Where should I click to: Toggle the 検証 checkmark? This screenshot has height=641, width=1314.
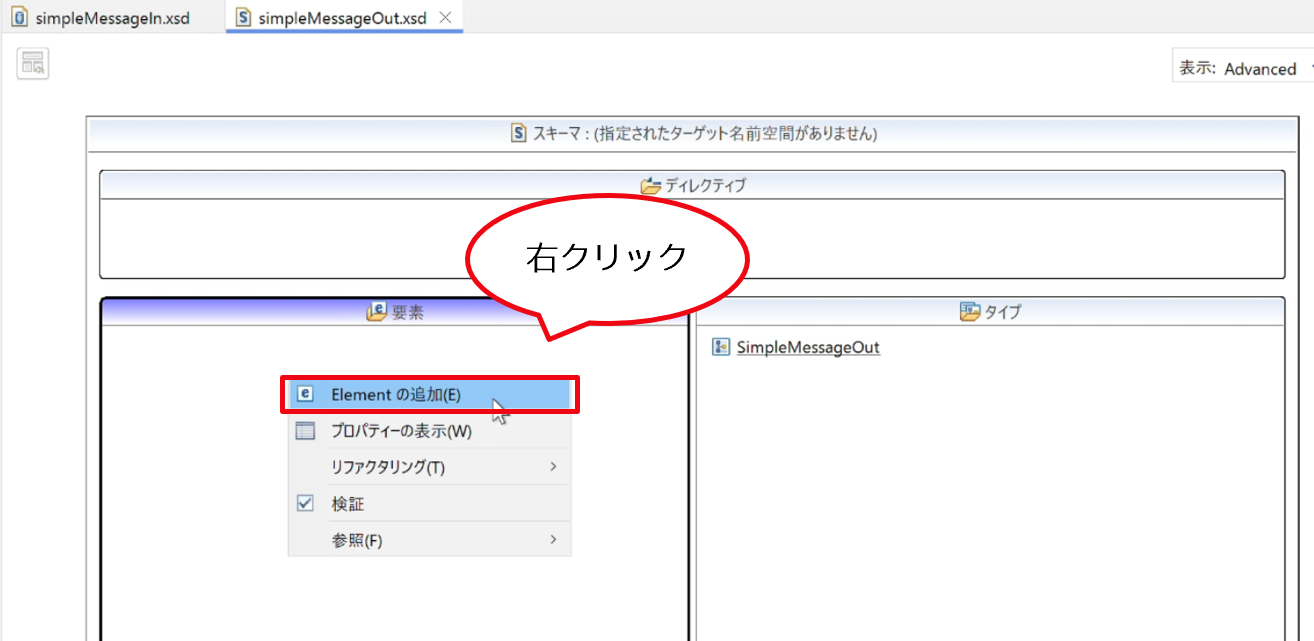click(306, 504)
